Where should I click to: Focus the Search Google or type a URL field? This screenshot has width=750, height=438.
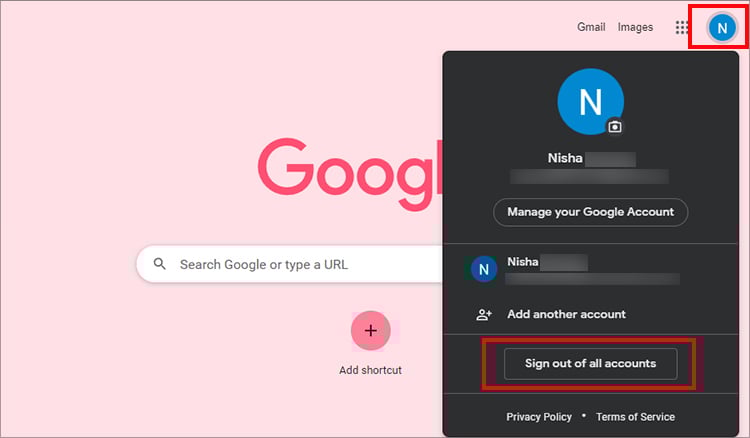tap(290, 264)
